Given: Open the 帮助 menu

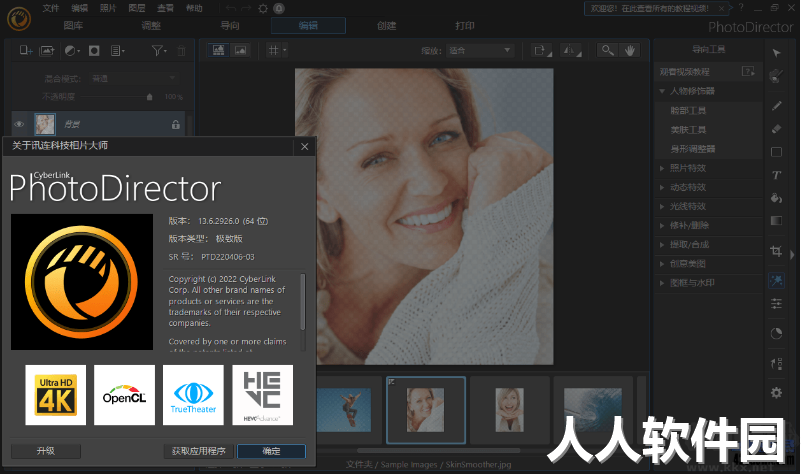Looking at the screenshot, I should [x=194, y=8].
